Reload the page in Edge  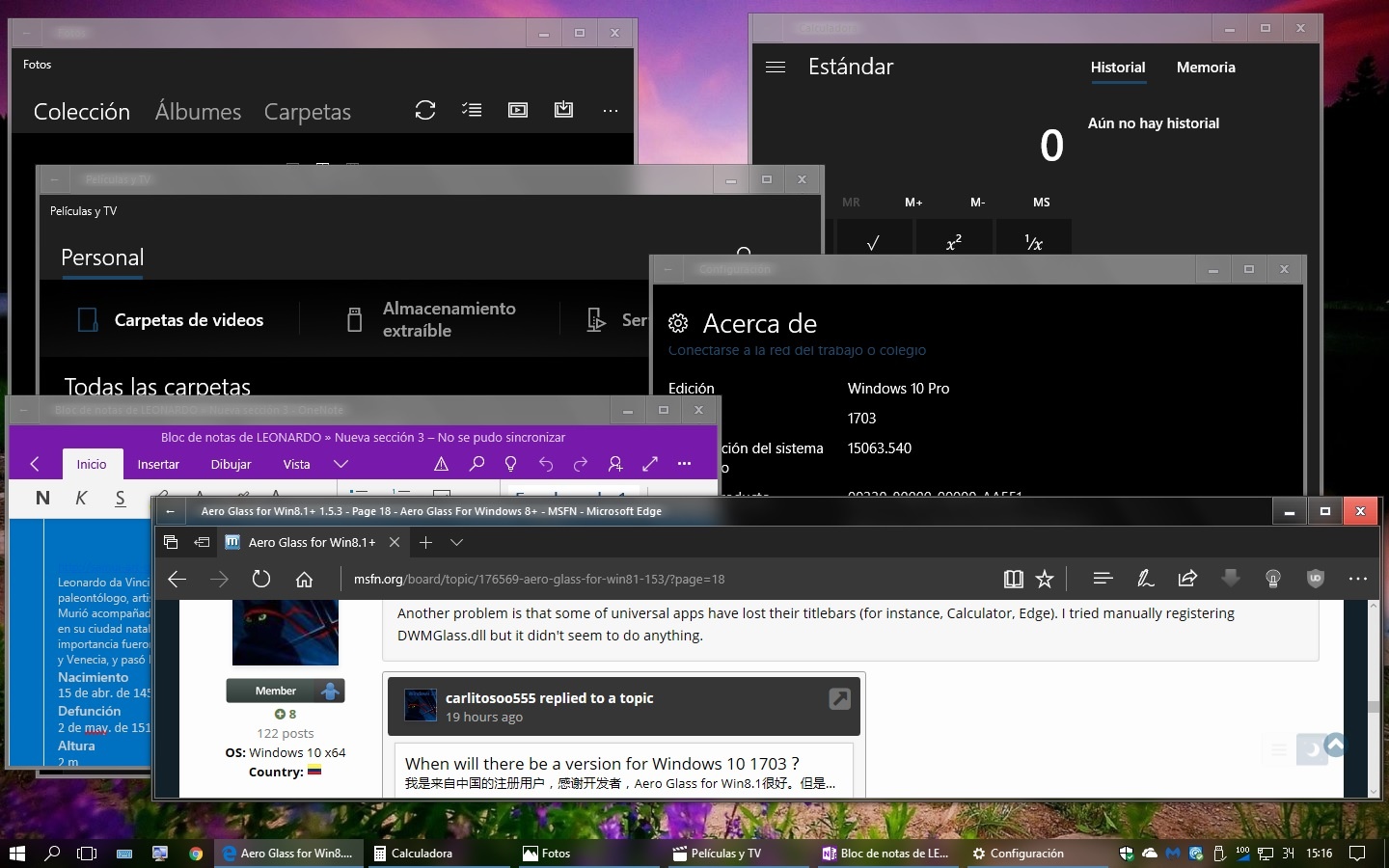(x=261, y=579)
